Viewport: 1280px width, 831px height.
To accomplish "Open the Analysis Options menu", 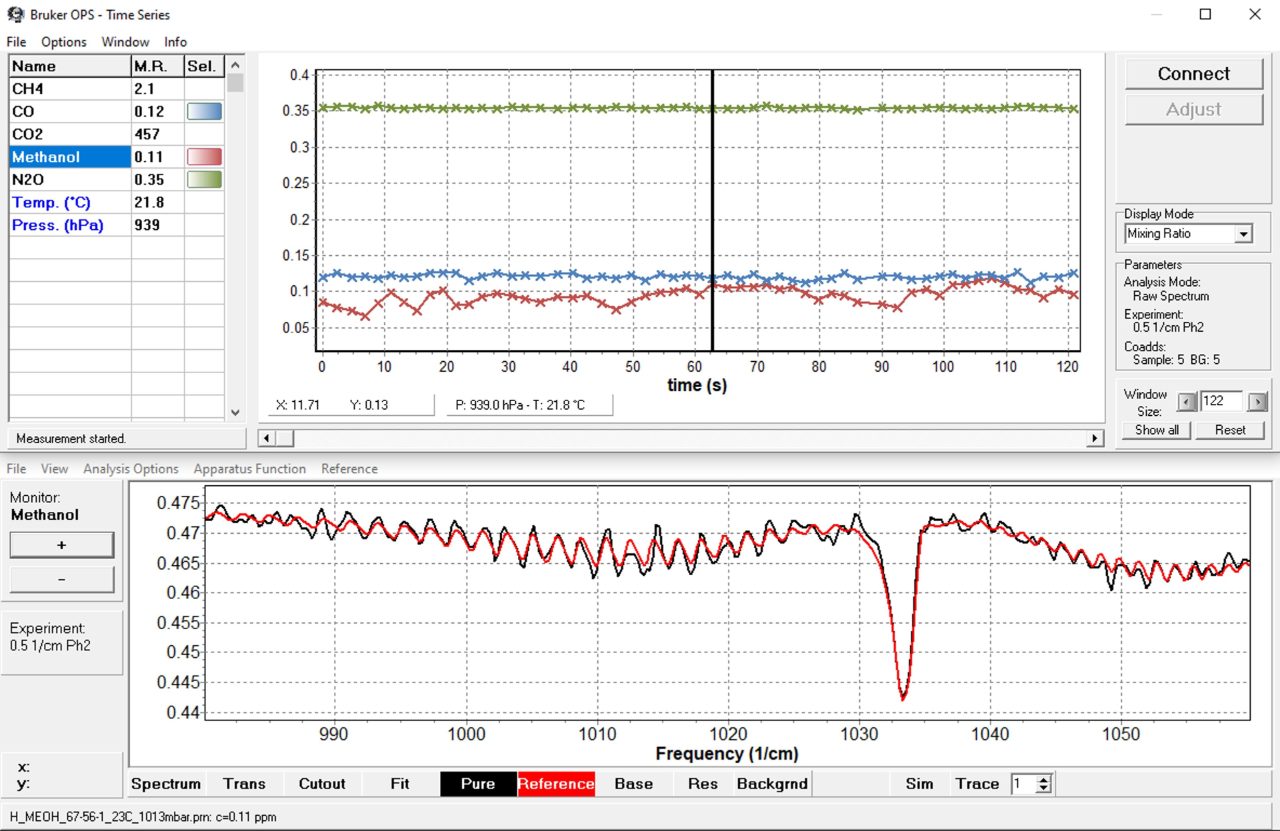I will point(131,468).
